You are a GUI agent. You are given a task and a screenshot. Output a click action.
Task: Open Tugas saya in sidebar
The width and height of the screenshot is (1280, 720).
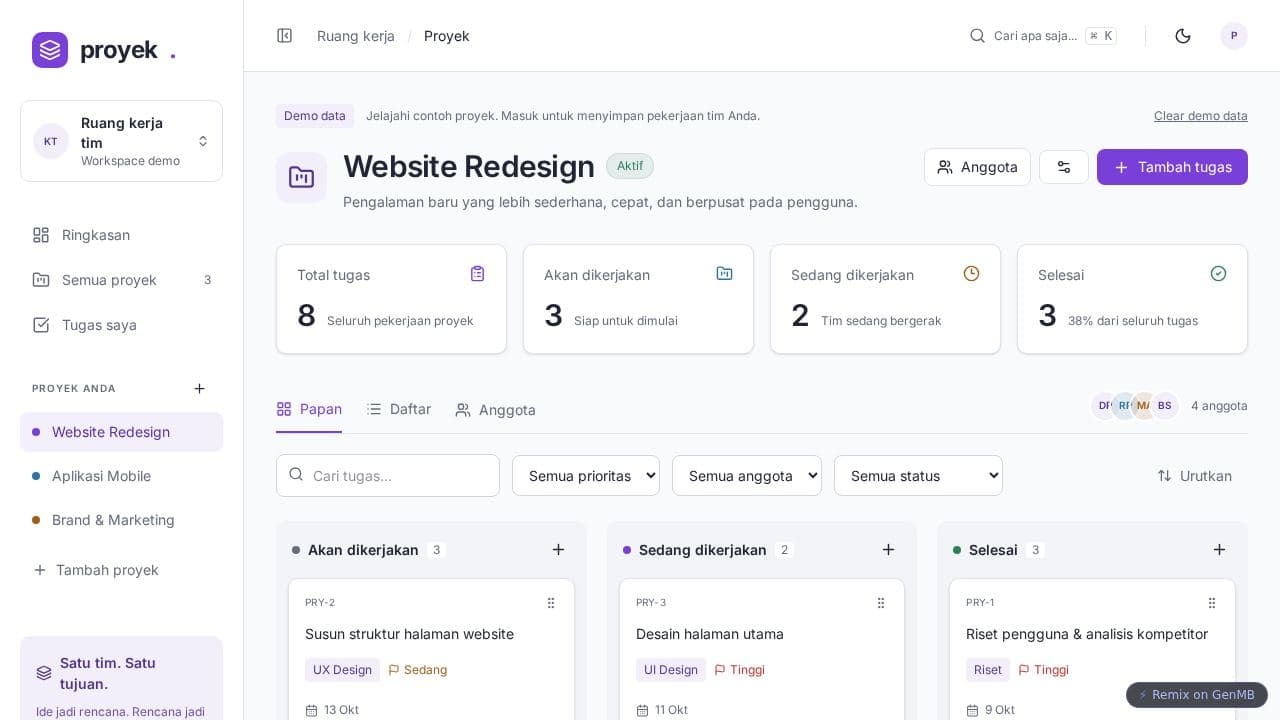point(121,325)
